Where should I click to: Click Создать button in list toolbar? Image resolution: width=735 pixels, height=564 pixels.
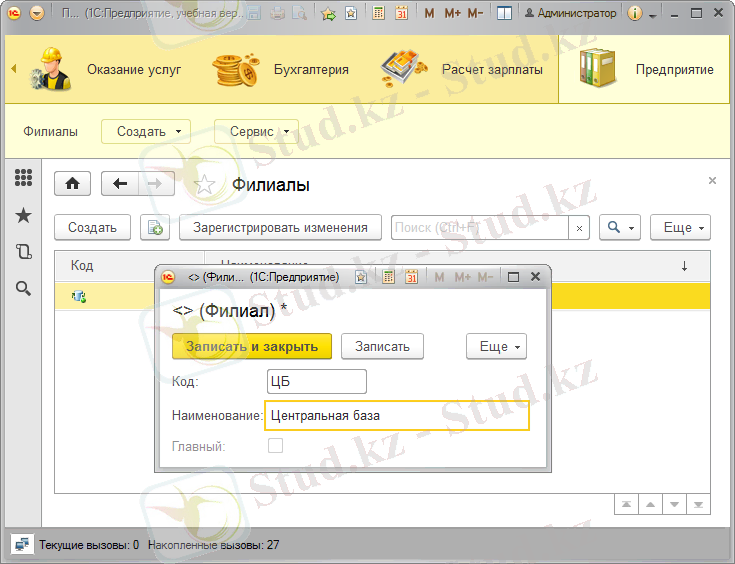point(92,228)
